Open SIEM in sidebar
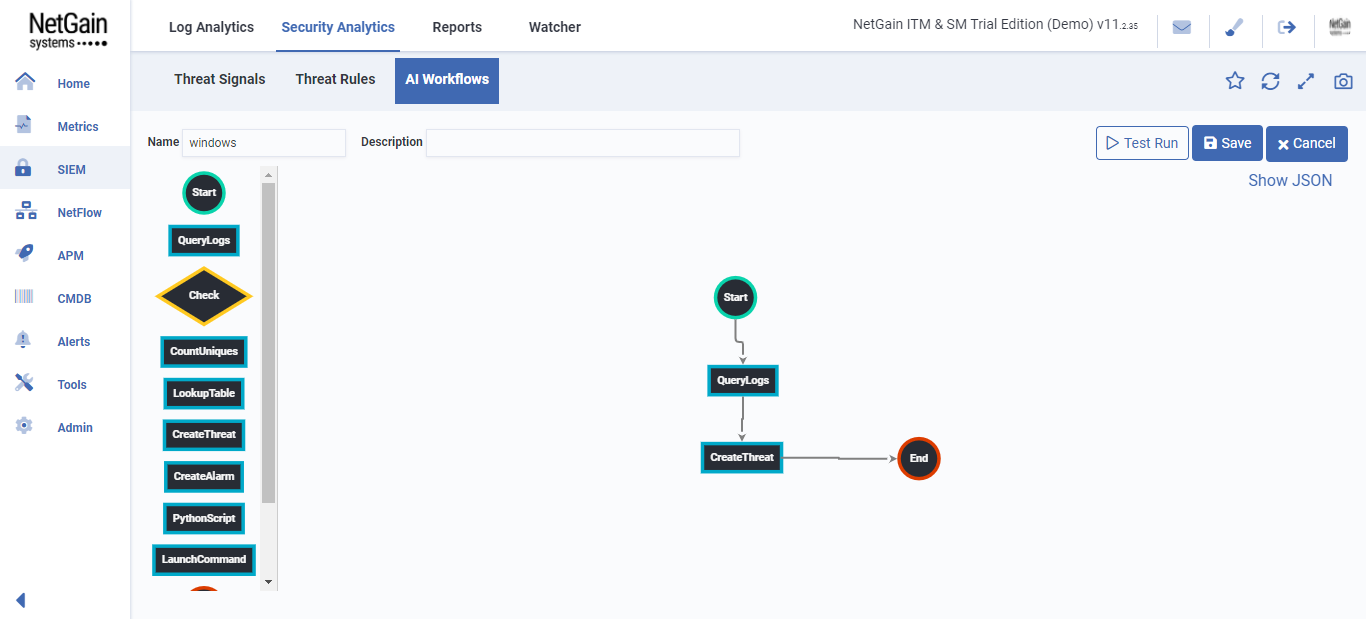Image resolution: width=1366 pixels, height=619 pixels. click(x=65, y=170)
